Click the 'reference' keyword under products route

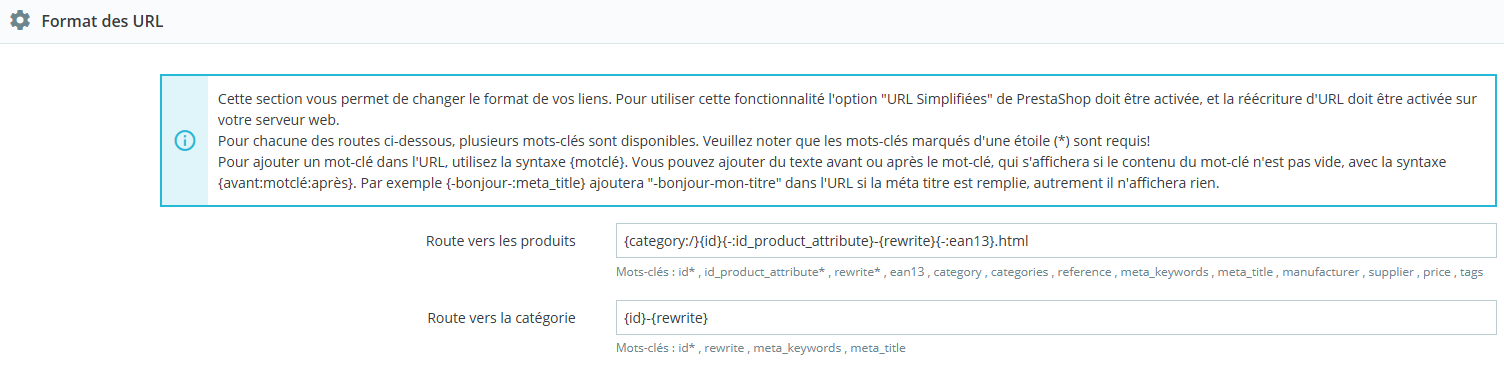[x=1084, y=272]
